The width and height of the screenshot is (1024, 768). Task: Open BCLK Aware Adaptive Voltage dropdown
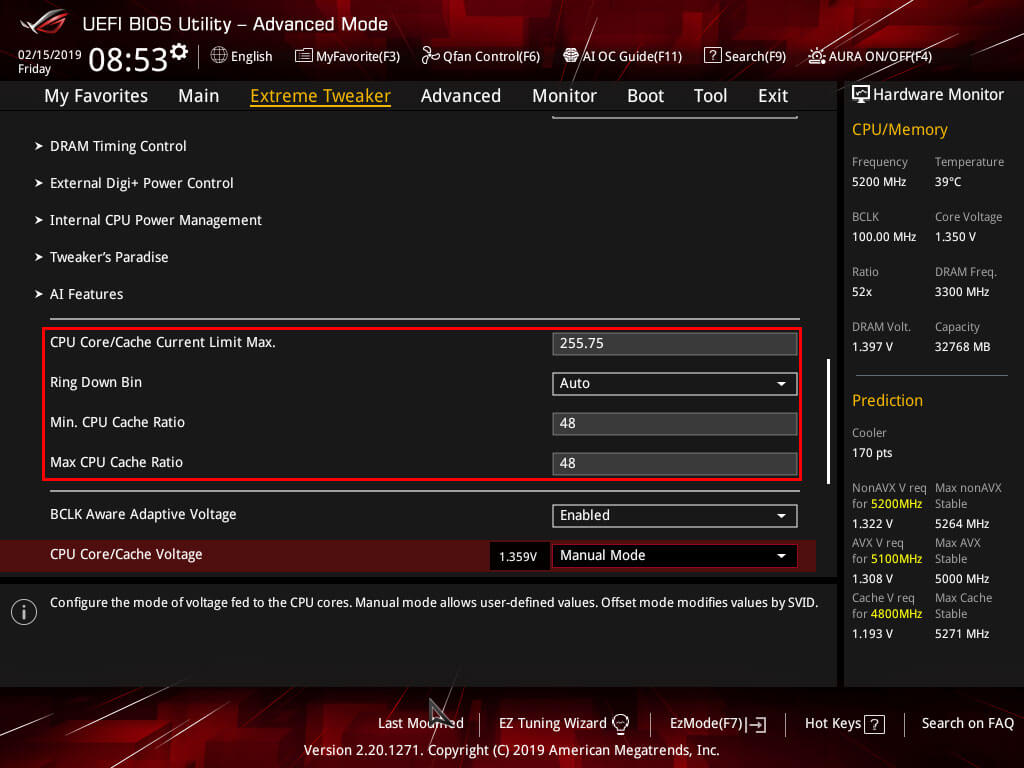[675, 515]
